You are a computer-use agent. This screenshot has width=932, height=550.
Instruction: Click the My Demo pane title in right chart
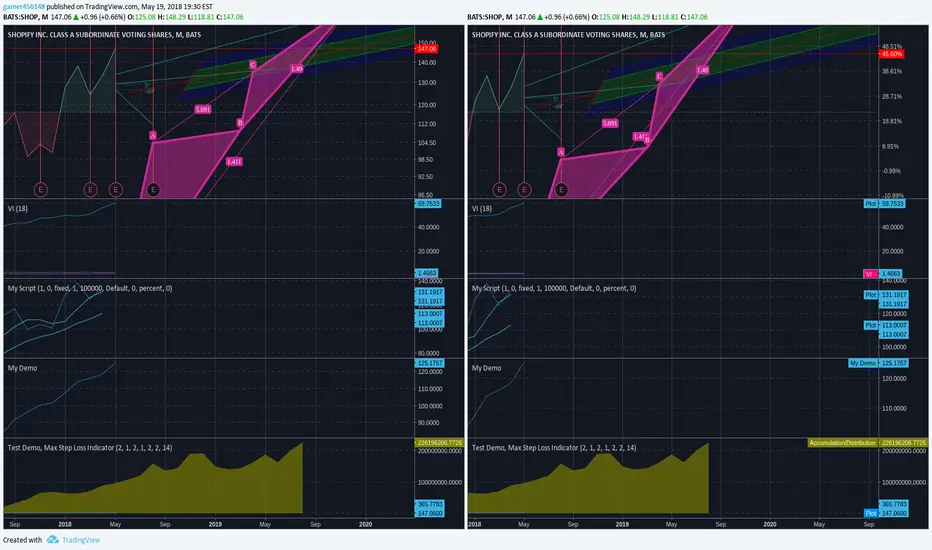point(486,367)
